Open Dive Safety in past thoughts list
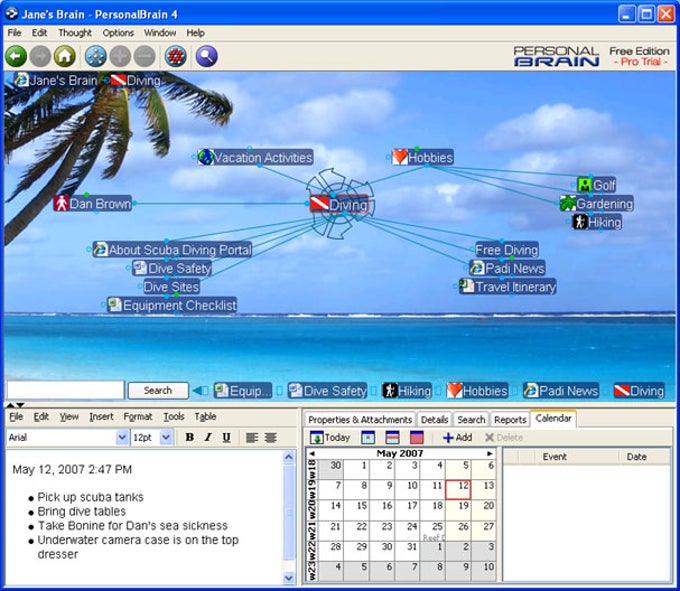The width and height of the screenshot is (680, 591). [x=328, y=391]
